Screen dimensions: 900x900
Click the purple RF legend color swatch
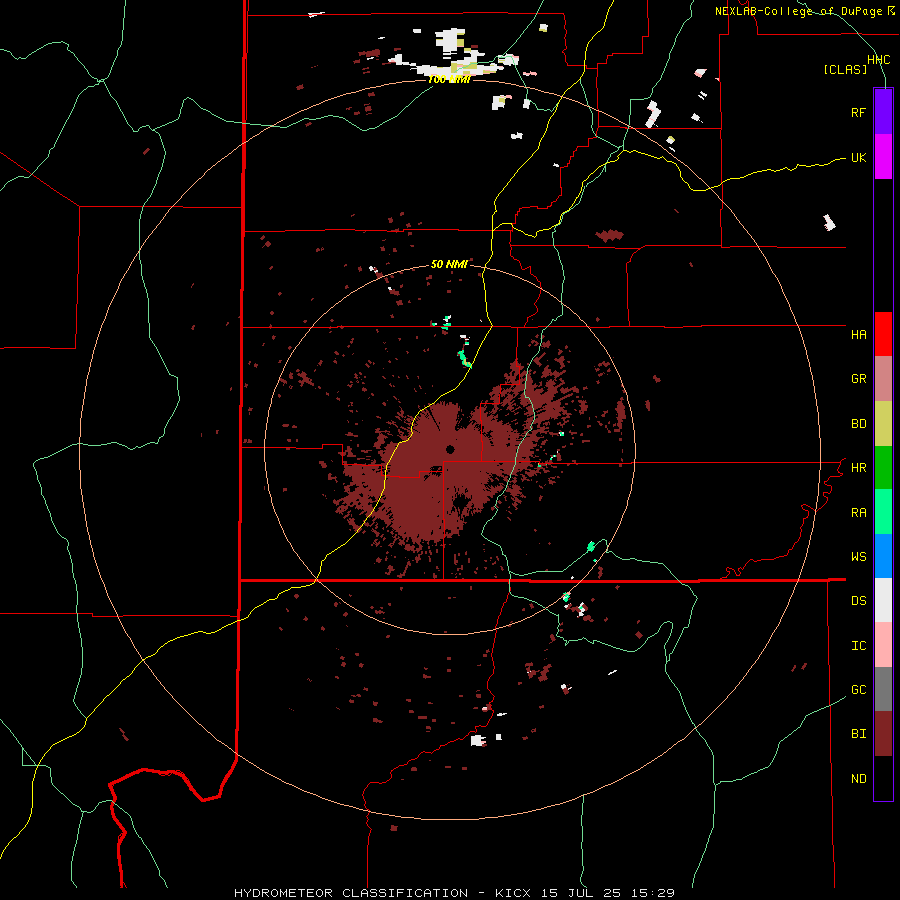pyautogui.click(x=883, y=112)
